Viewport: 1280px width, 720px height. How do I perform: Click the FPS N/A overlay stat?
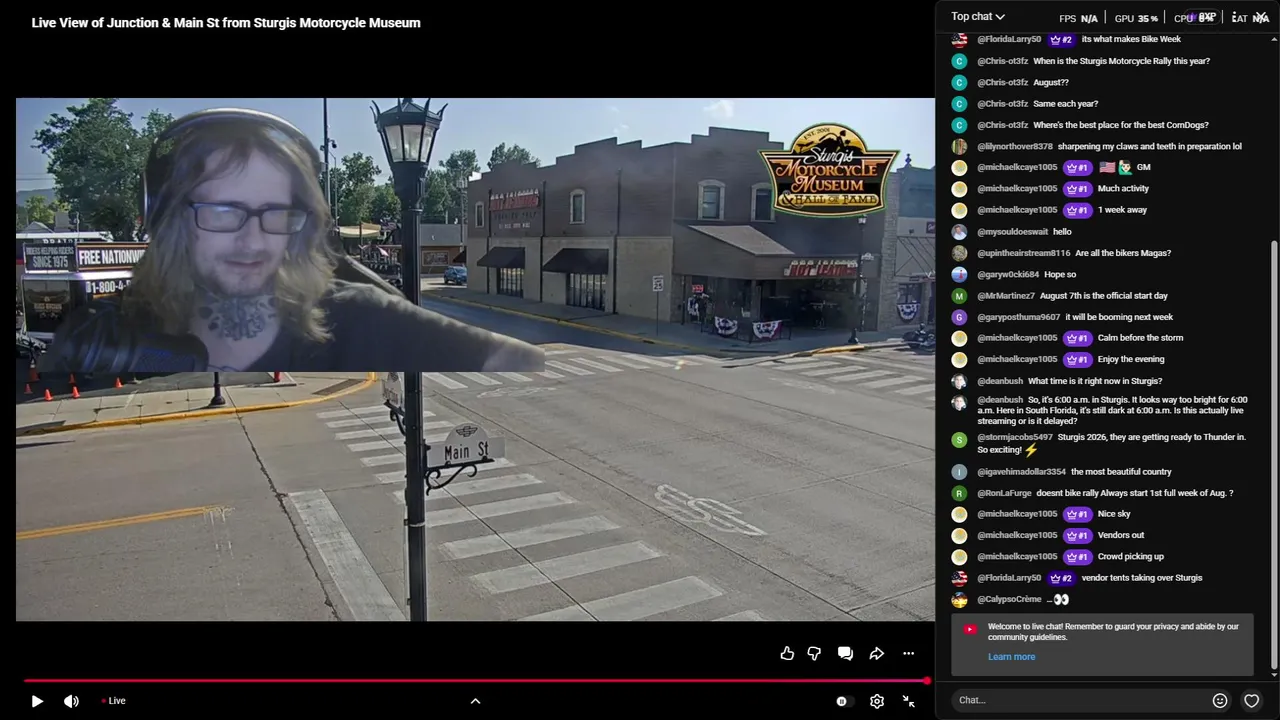(x=1078, y=18)
